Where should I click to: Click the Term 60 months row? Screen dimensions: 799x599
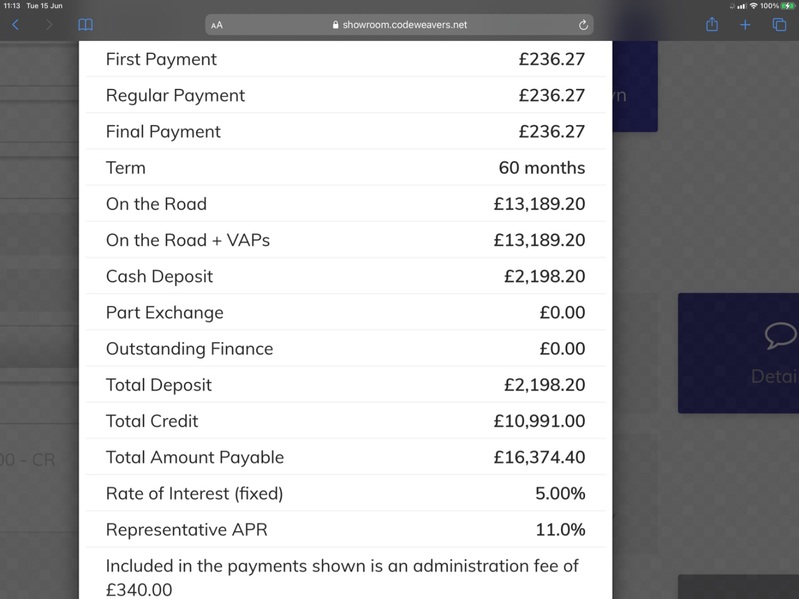tap(345, 168)
